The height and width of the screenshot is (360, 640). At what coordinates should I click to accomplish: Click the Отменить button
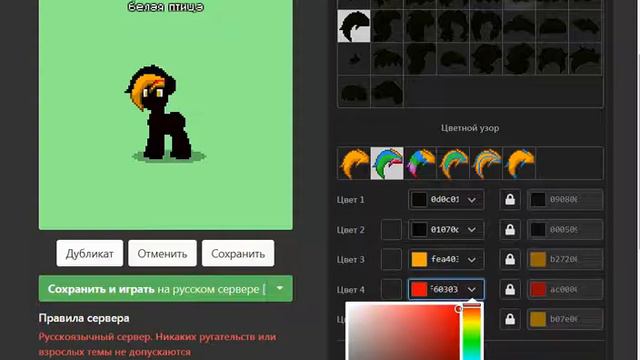click(162, 253)
